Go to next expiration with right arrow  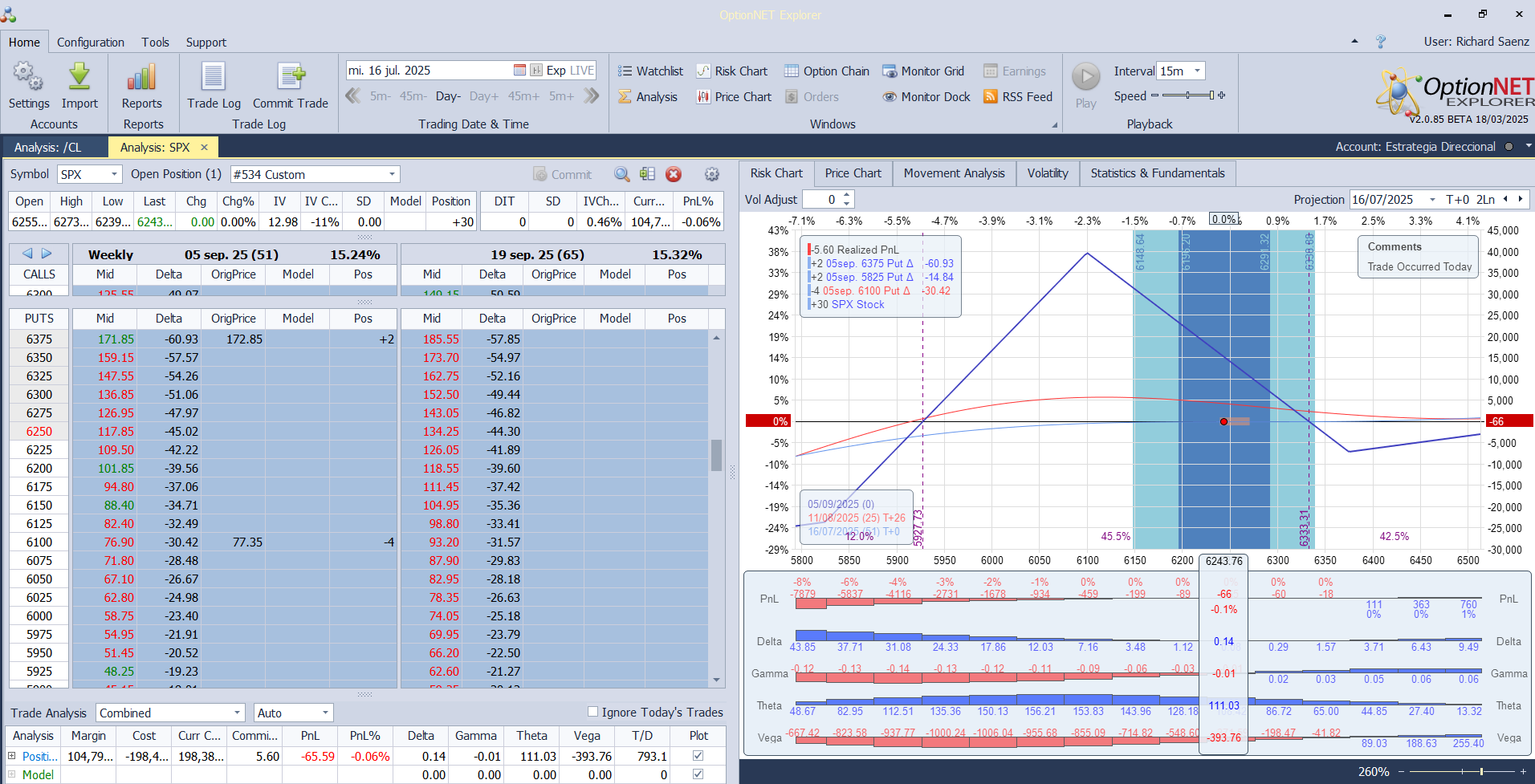tap(47, 254)
